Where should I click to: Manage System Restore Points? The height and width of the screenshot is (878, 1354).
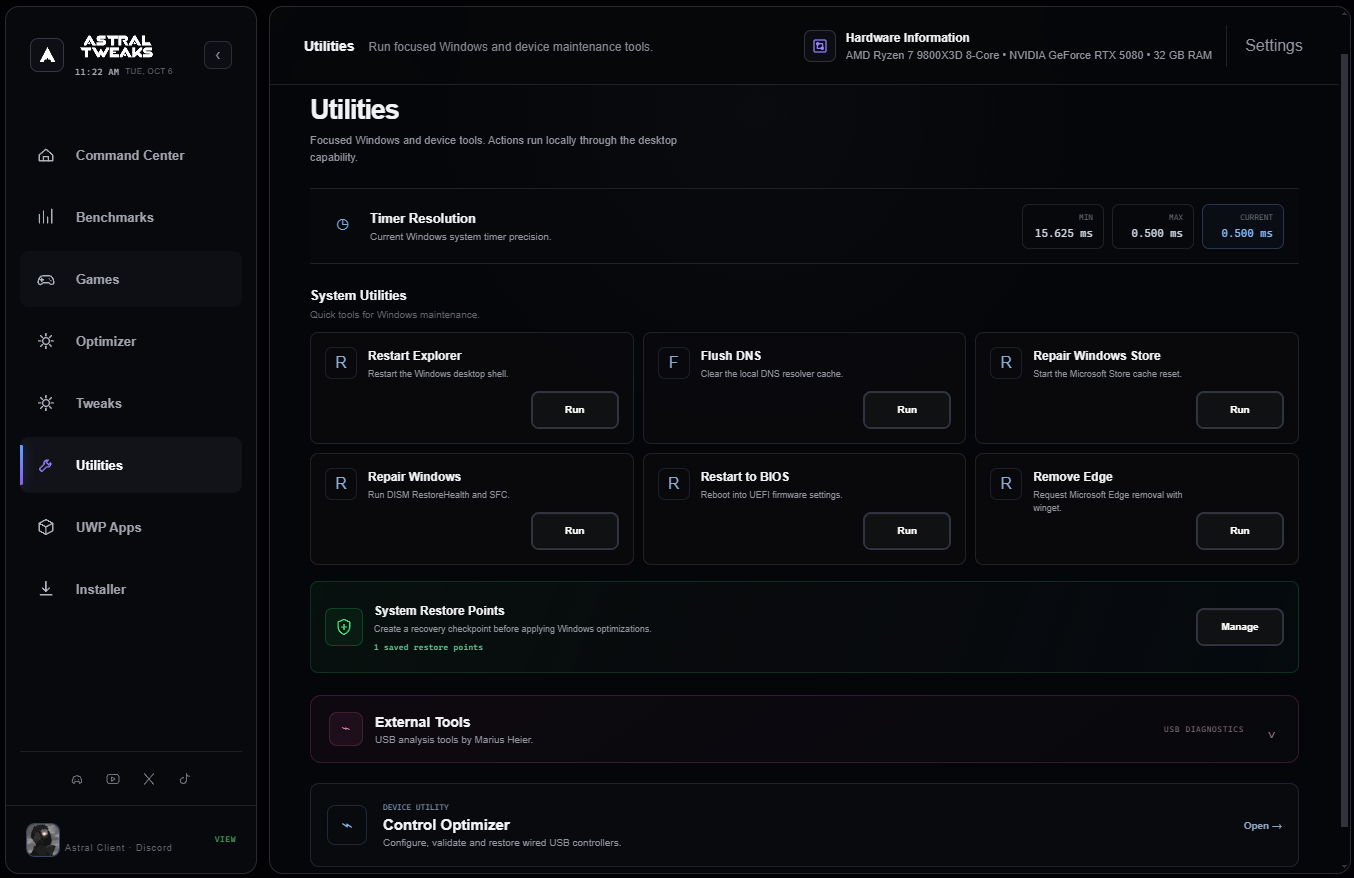click(x=1240, y=627)
